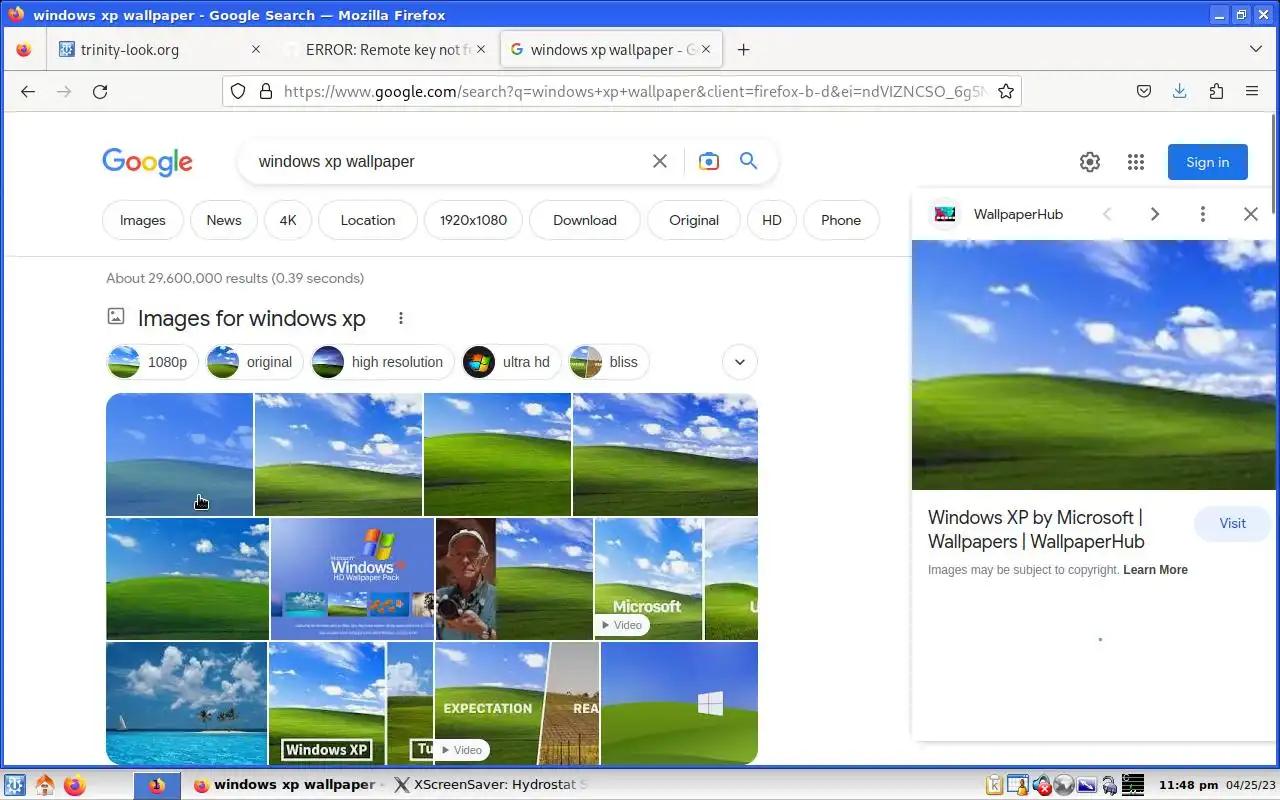
Task: Open the EXPECTATION video thumbnail
Action: pos(517,704)
